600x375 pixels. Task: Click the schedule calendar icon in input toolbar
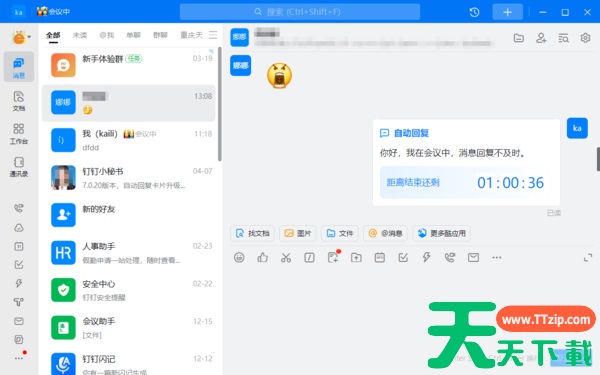380,258
